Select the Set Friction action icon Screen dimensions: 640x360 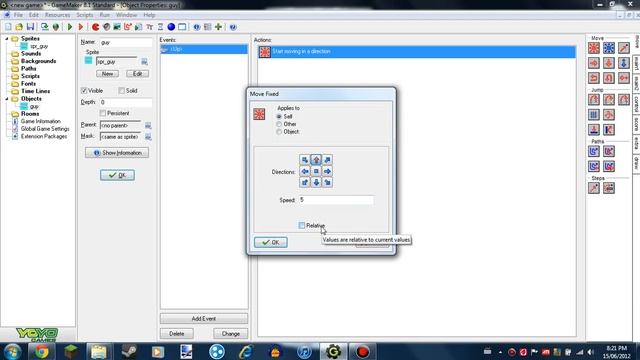pyautogui.click(x=624, y=78)
